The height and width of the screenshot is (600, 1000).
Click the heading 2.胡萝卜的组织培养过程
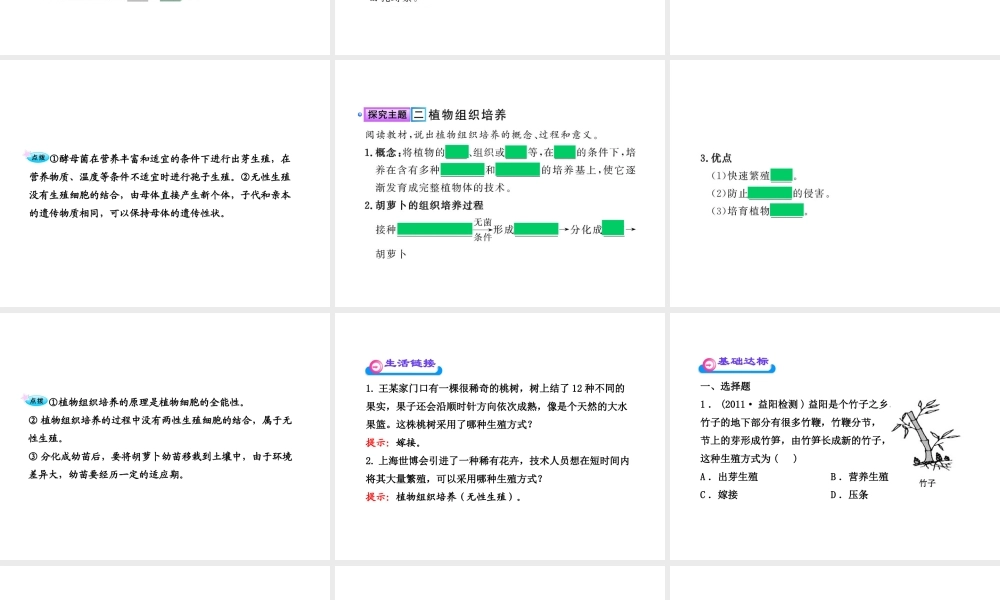click(424, 205)
